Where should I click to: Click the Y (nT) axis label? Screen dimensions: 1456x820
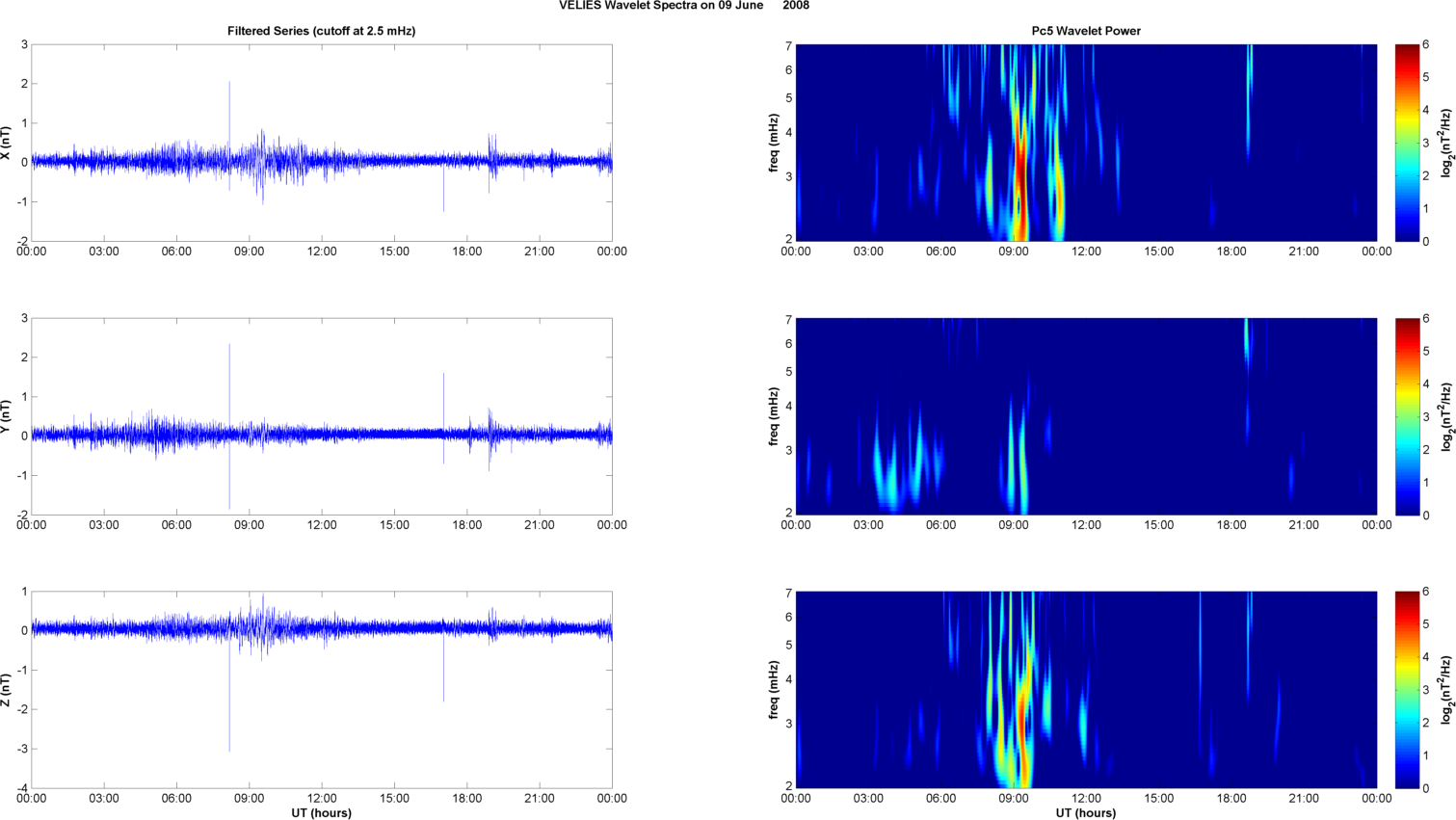pyautogui.click(x=7, y=416)
